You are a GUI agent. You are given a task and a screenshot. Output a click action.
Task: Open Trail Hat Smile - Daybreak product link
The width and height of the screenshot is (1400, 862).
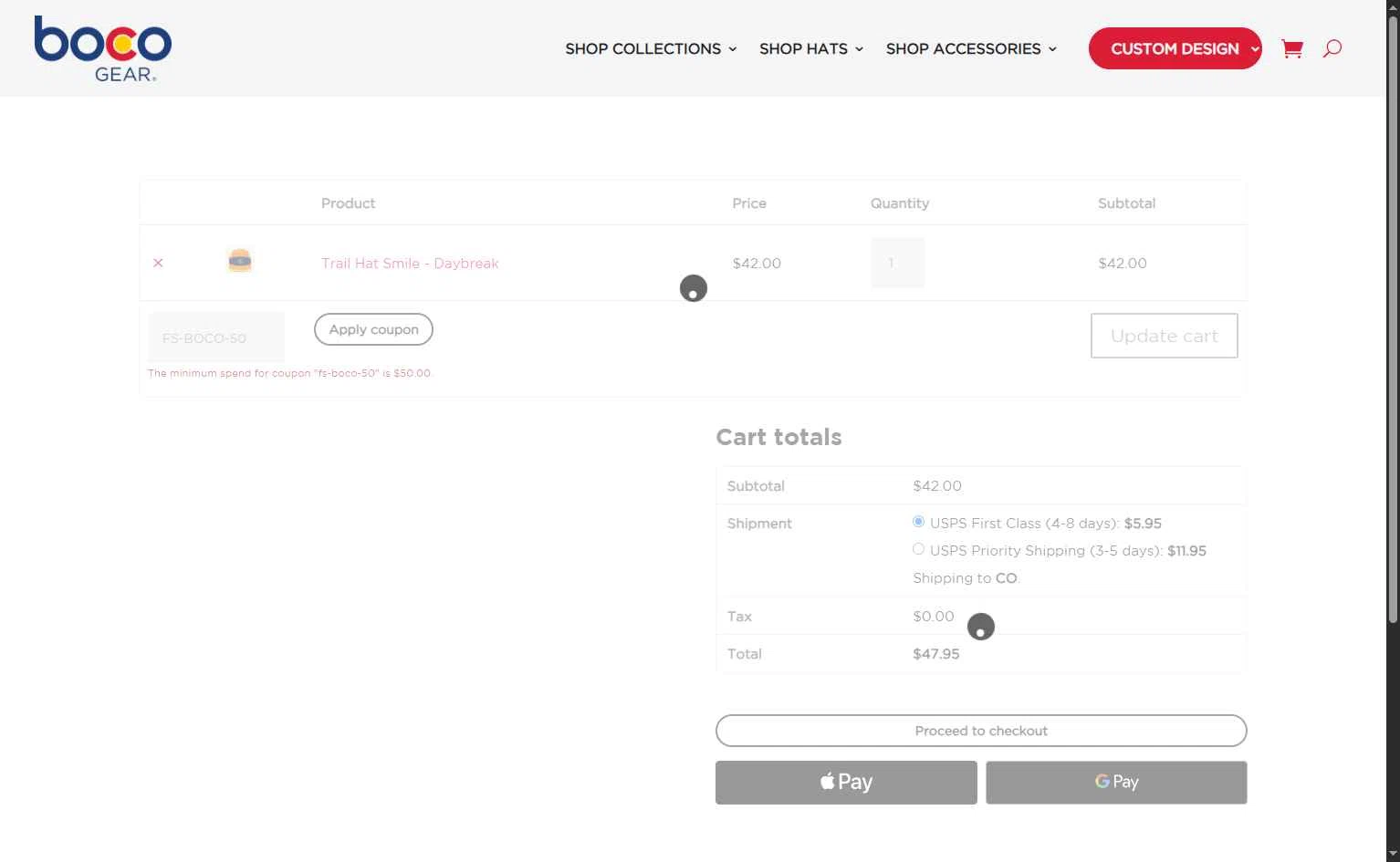coord(410,264)
